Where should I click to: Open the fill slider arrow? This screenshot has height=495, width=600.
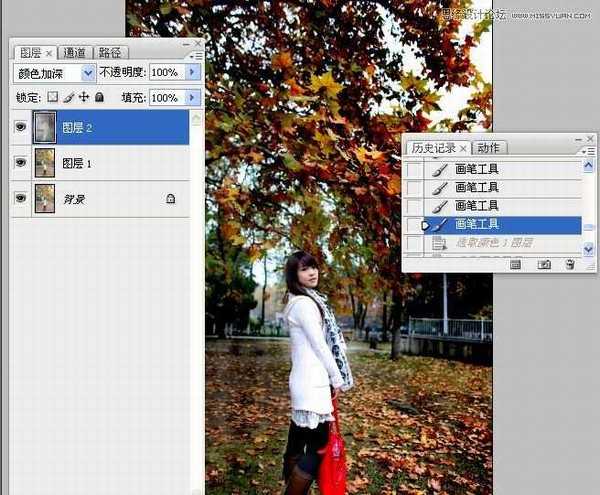[192, 98]
